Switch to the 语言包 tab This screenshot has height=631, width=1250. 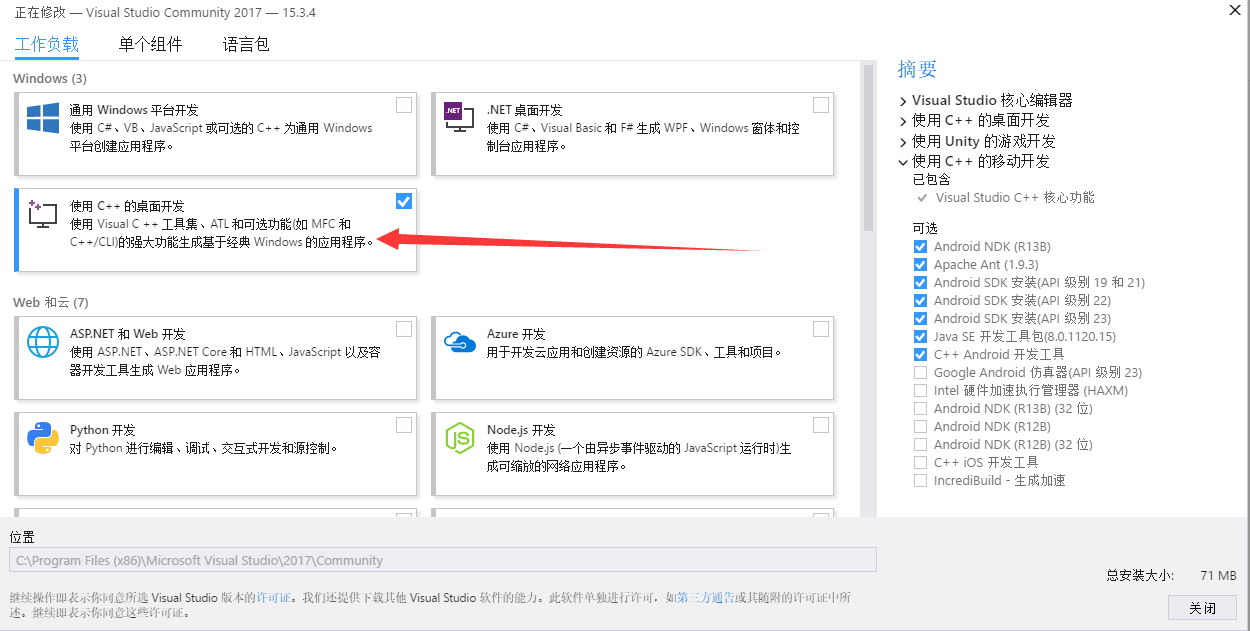coord(246,44)
